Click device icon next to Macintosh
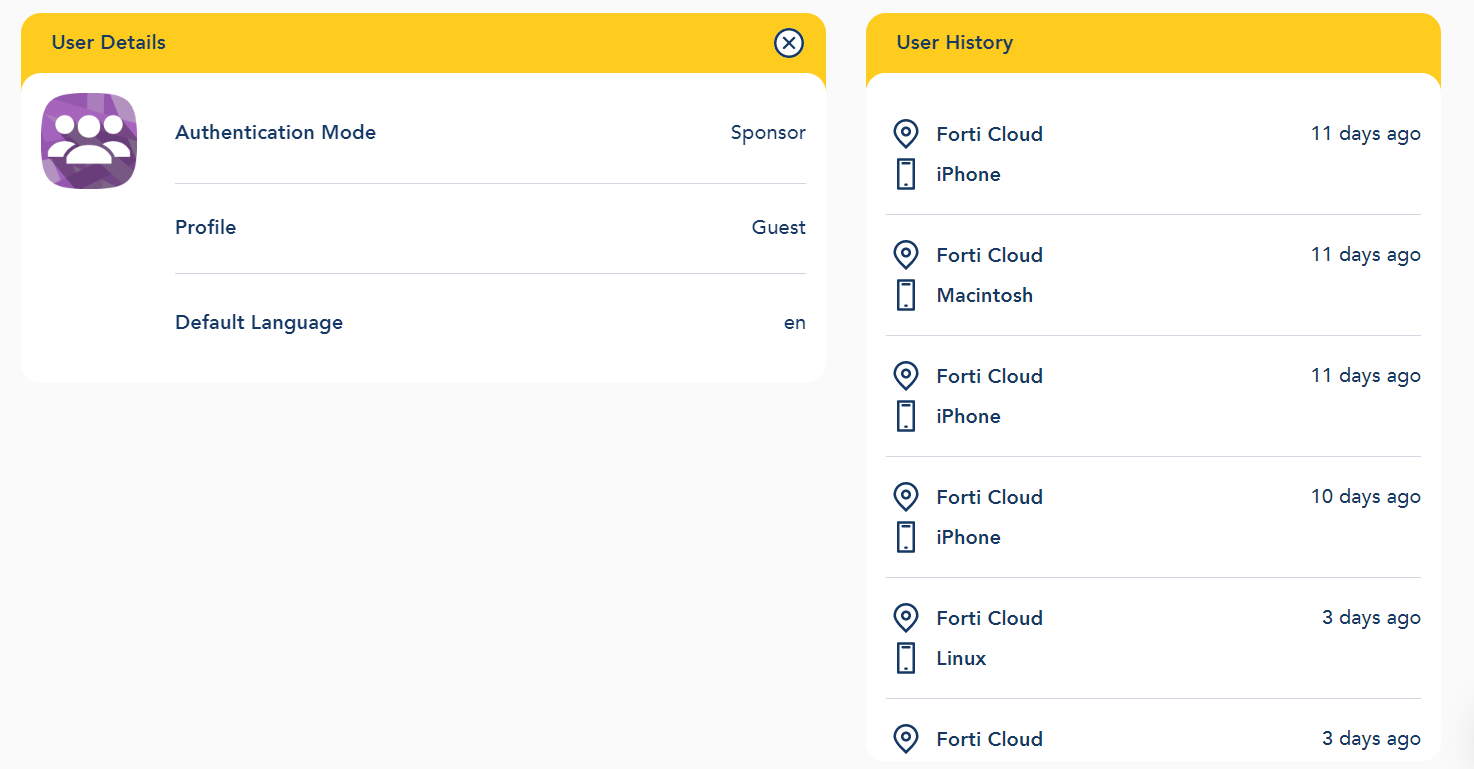 (906, 295)
